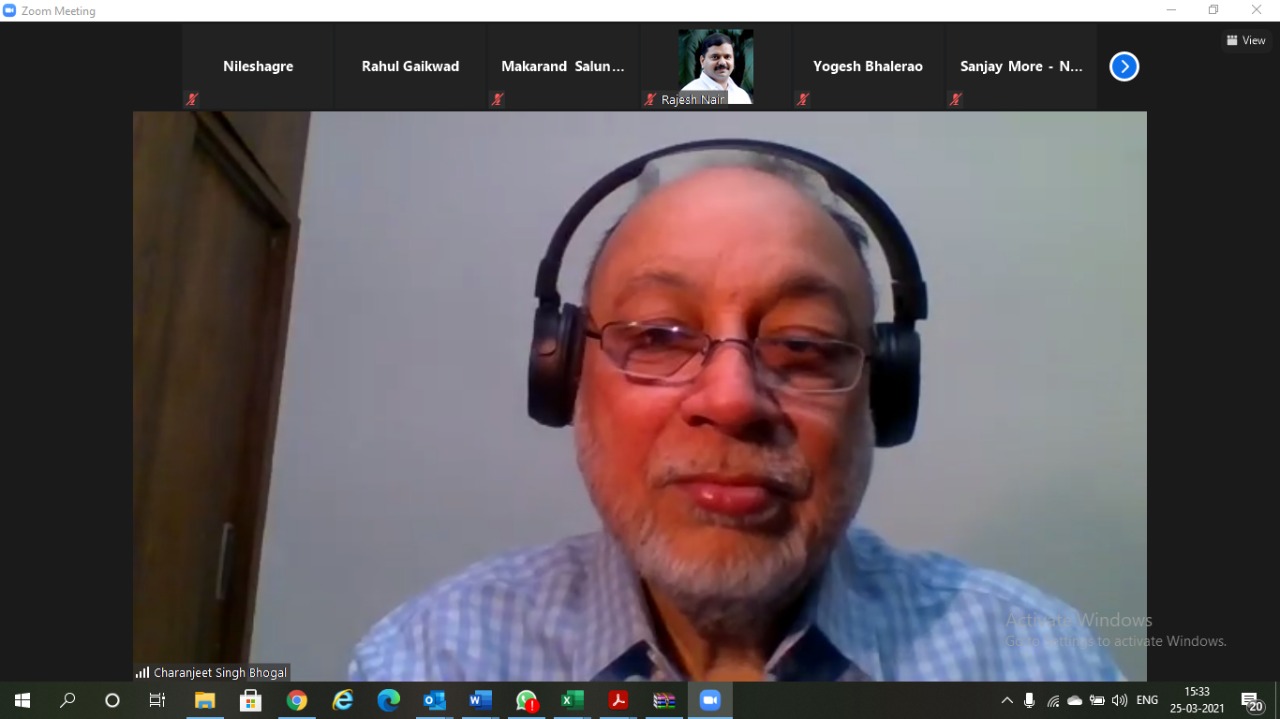This screenshot has height=719, width=1280.
Task: Launch Google Chrome from the taskbar
Action: coord(297,700)
